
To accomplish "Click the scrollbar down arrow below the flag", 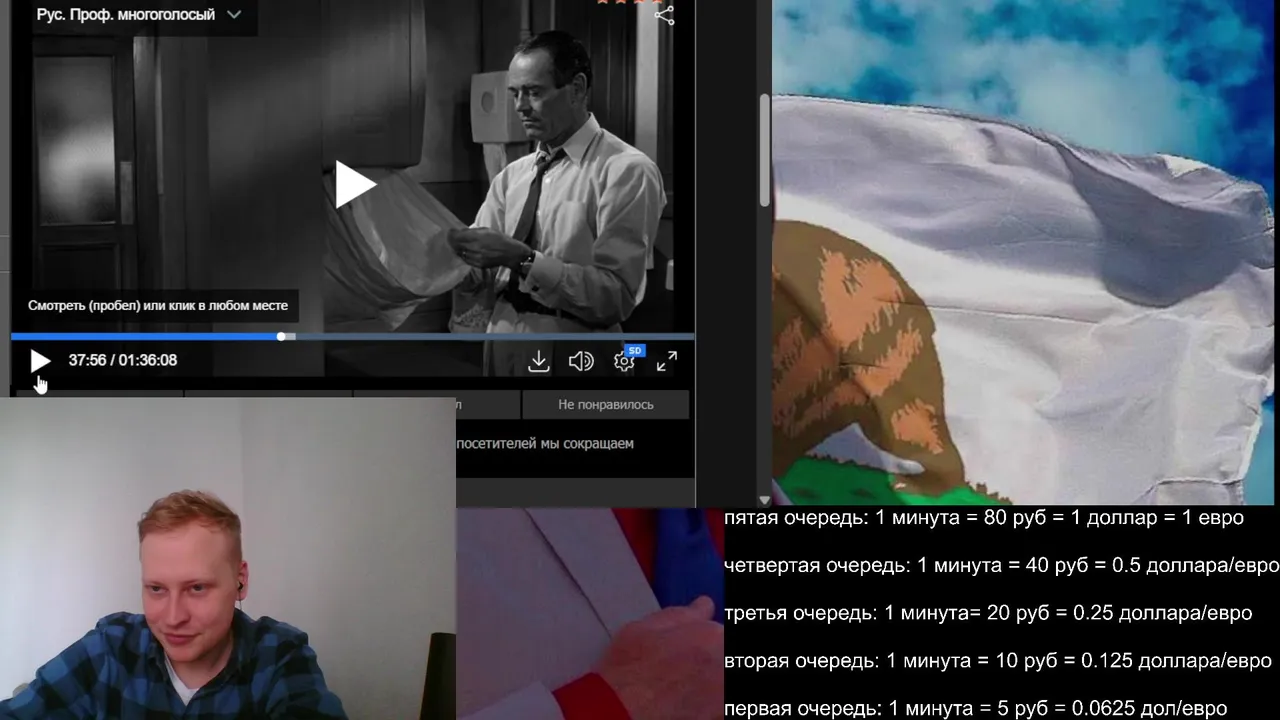I will [x=765, y=500].
